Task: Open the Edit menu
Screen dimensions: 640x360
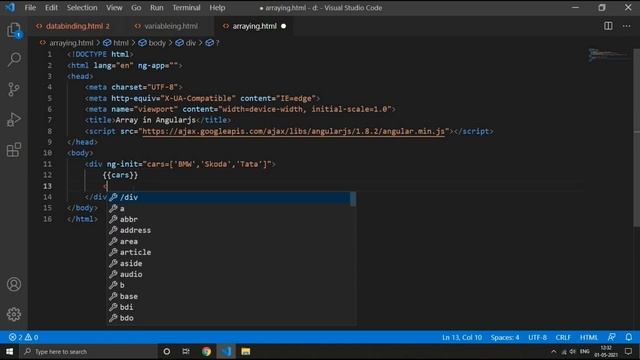Action: [51, 7]
